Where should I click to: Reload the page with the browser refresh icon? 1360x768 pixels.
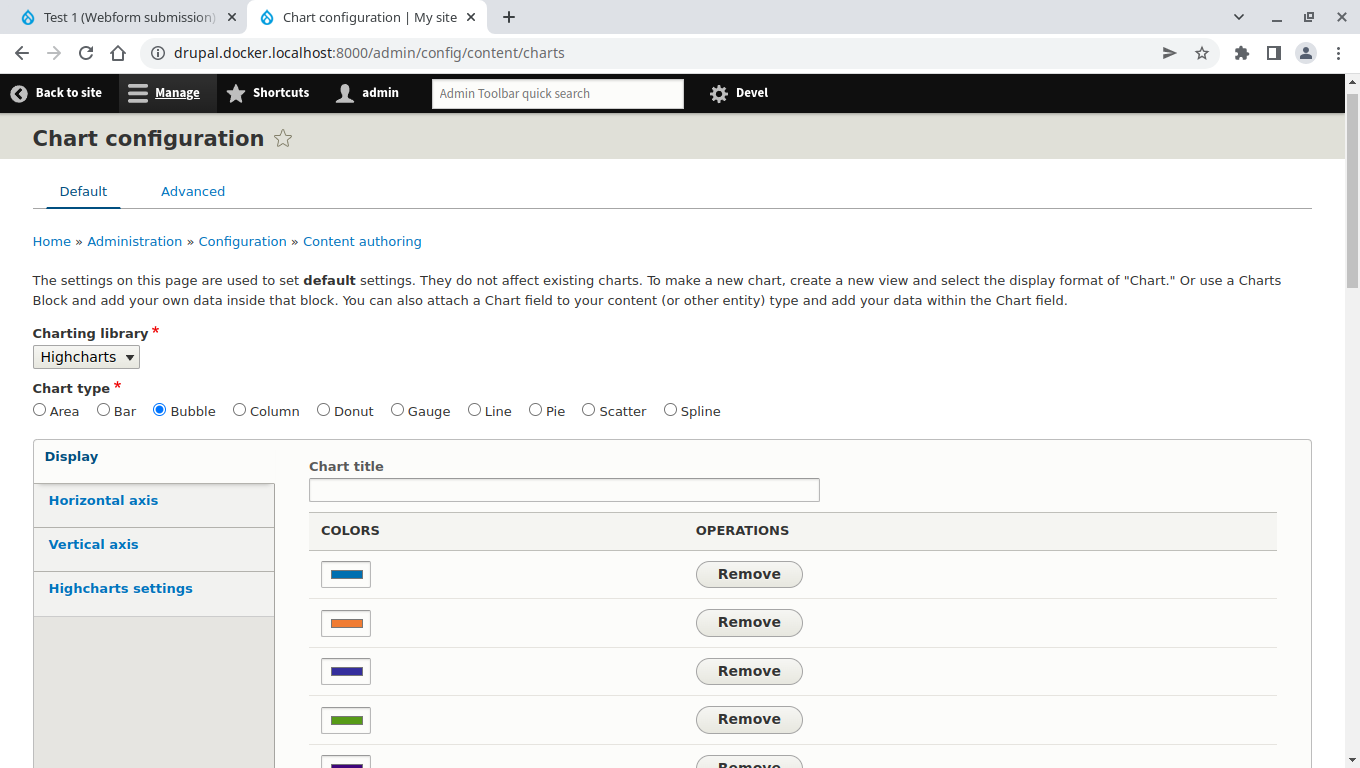[86, 53]
